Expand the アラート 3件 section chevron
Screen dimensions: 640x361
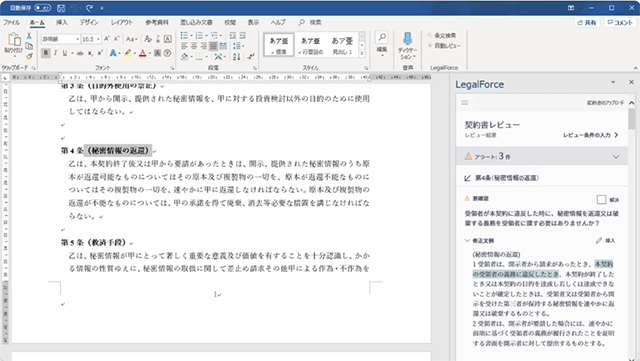coord(616,156)
